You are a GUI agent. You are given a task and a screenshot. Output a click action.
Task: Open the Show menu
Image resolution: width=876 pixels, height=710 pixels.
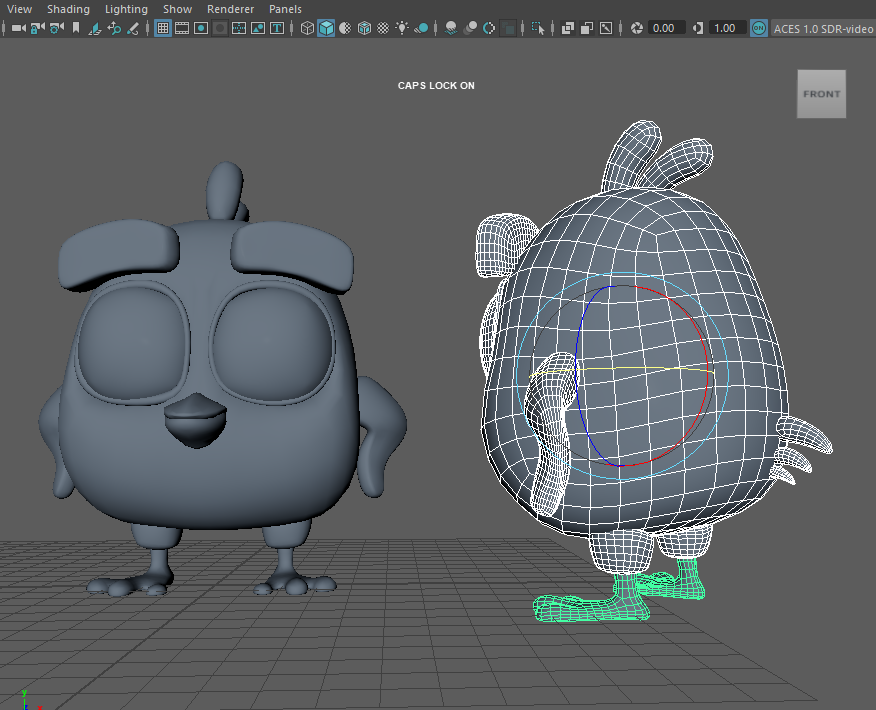tap(177, 9)
